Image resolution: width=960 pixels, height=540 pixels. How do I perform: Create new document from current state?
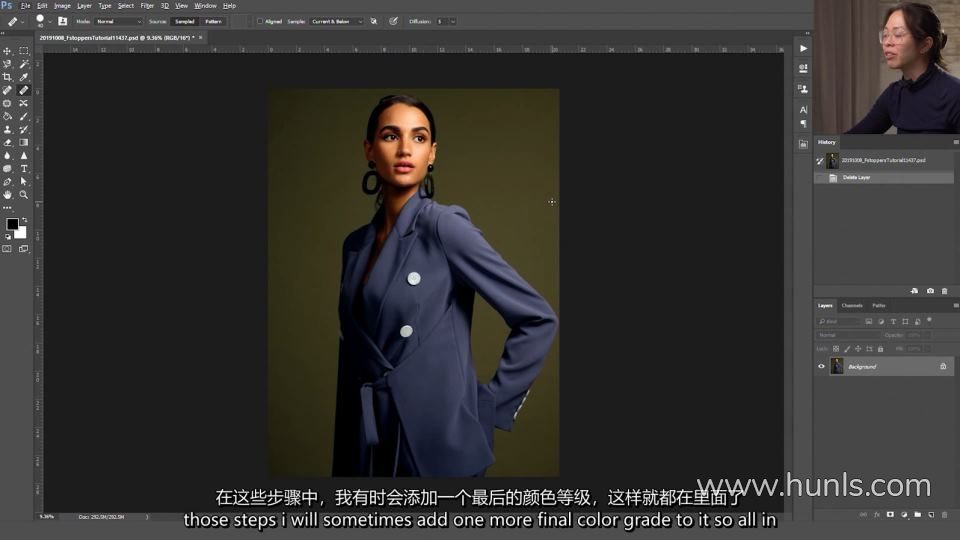[x=914, y=291]
